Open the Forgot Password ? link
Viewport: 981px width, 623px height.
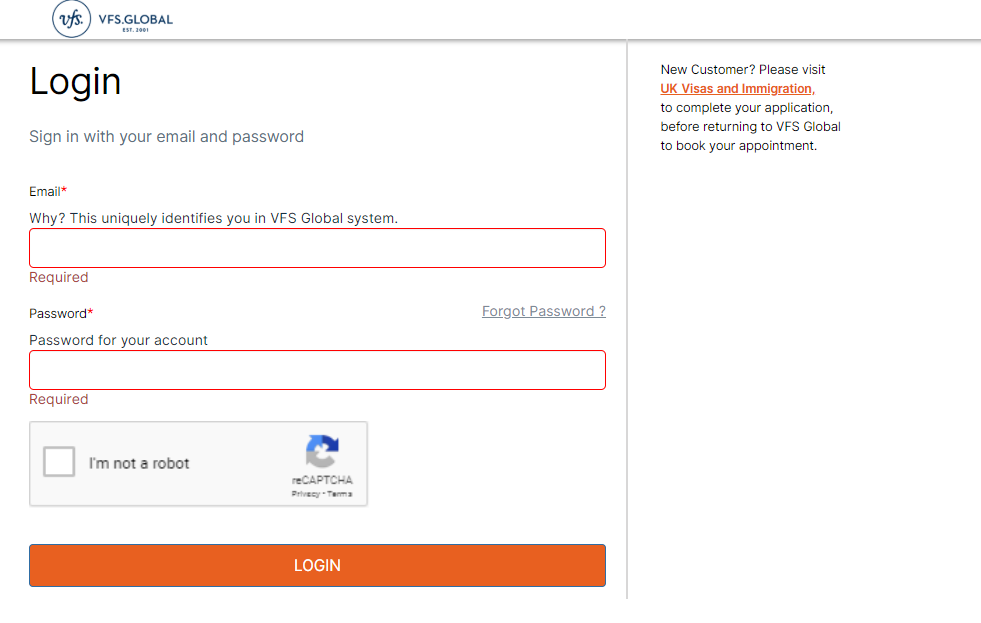tap(544, 312)
